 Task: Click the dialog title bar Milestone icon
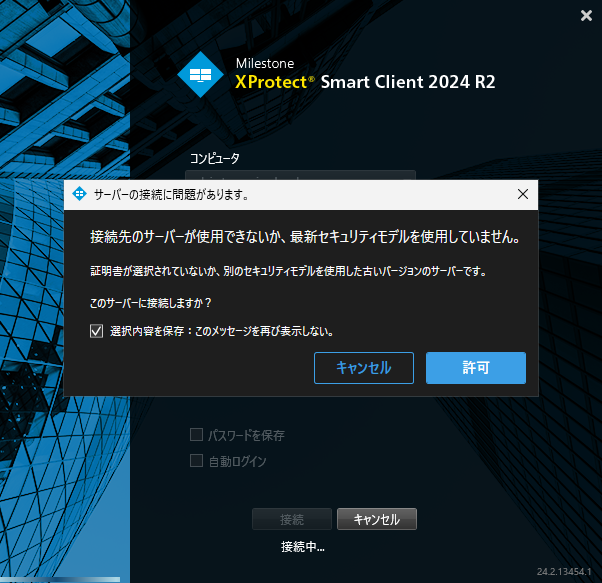(79, 194)
